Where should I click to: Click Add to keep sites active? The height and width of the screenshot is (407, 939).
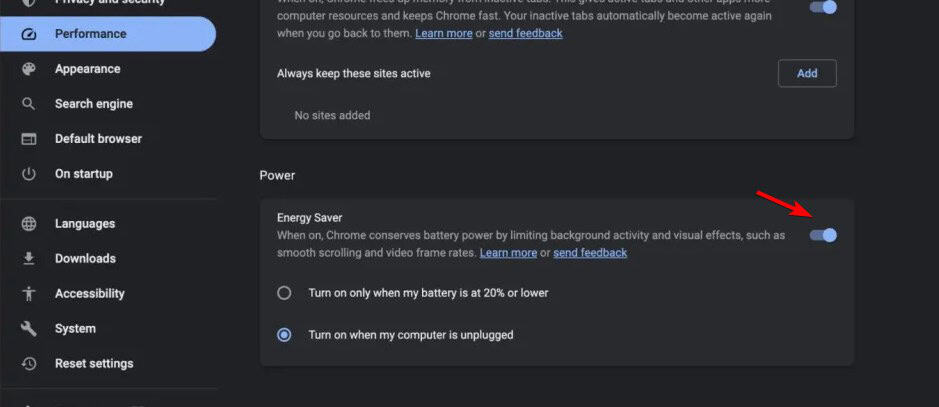[x=807, y=73]
